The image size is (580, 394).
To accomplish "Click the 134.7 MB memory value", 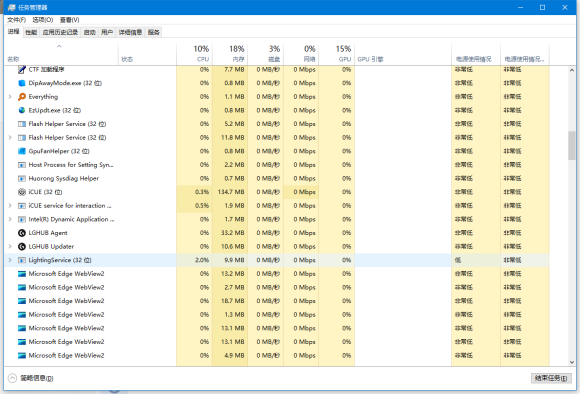I will click(231, 192).
